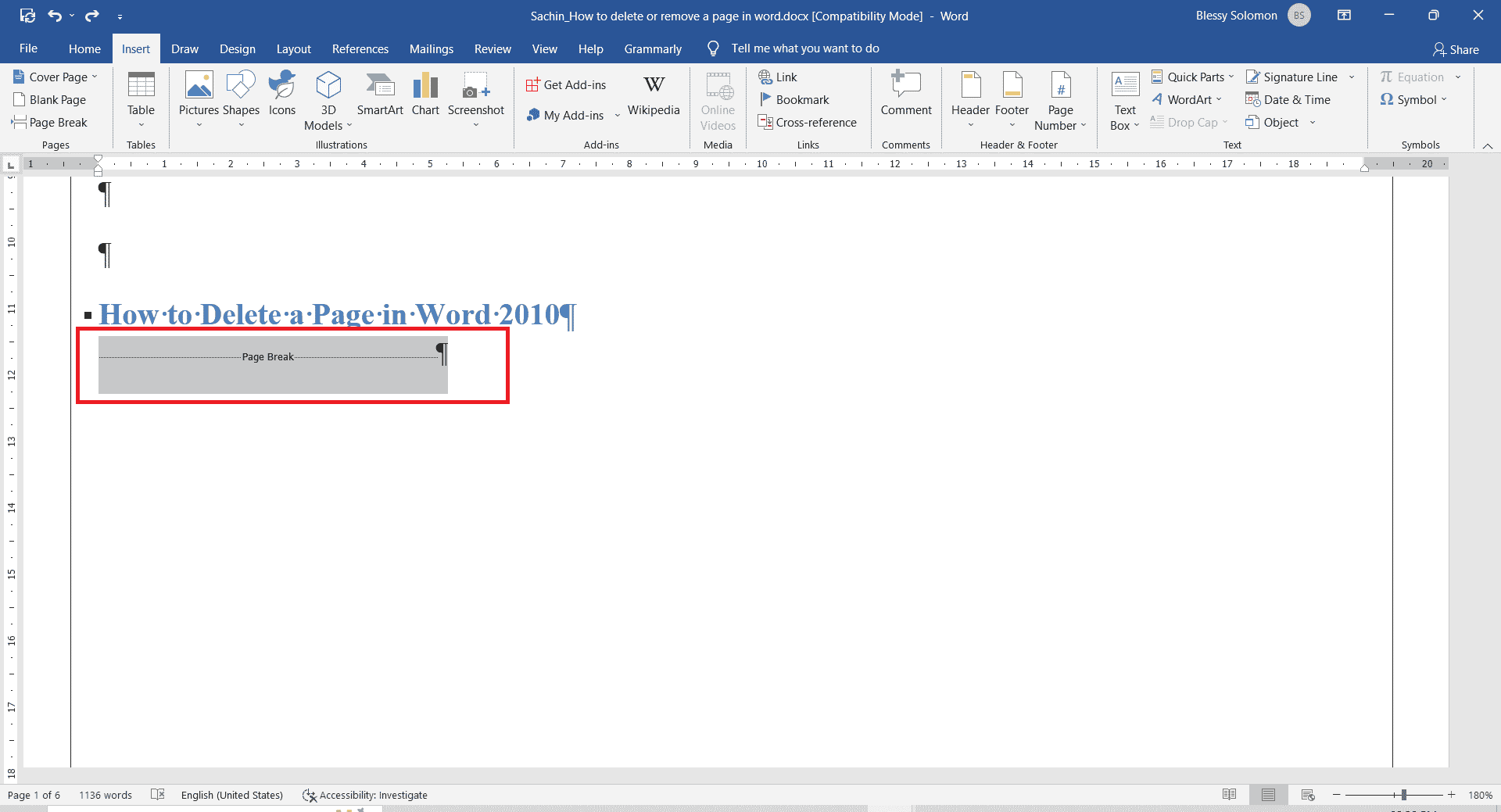Customize Quick Access Toolbar dropdown
Screen dimensions: 1501x812
click(x=120, y=16)
